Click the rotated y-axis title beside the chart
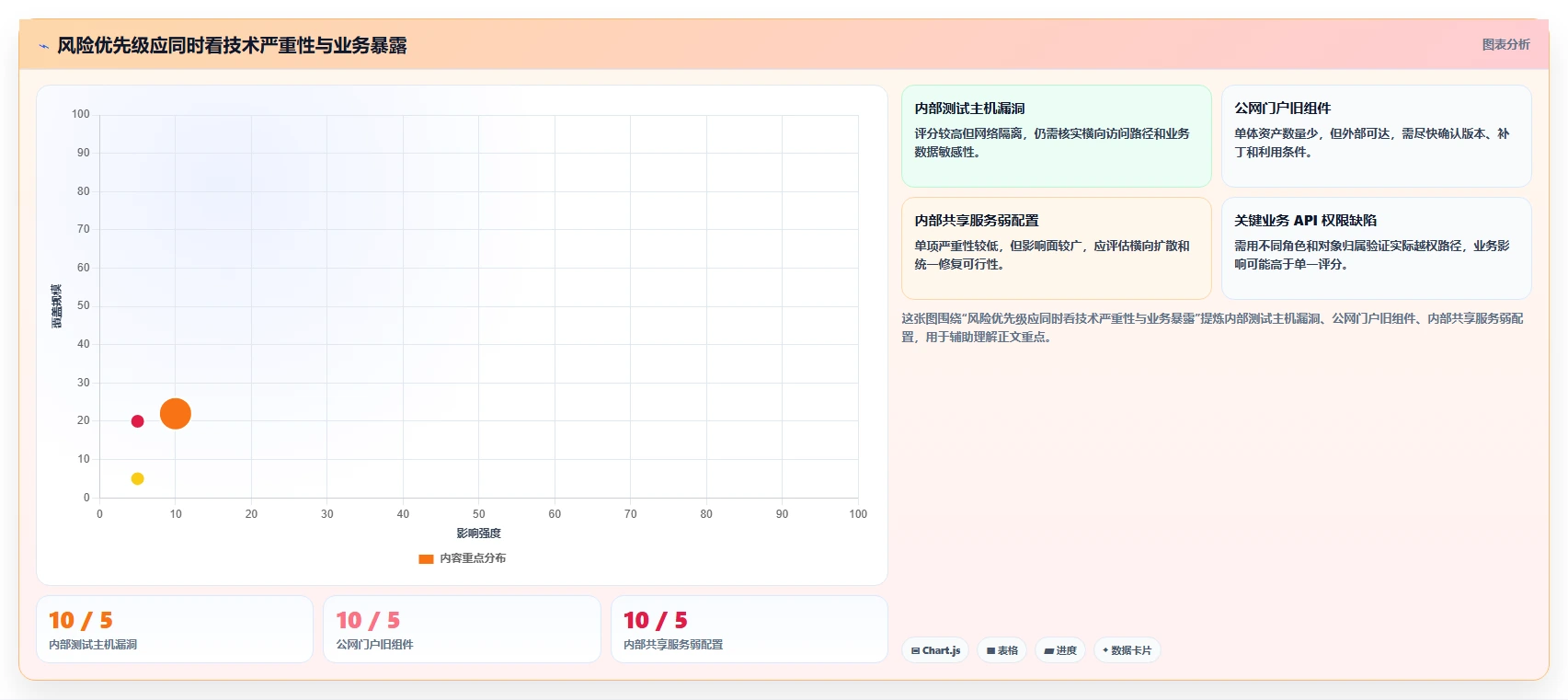1568x700 pixels. coord(56,306)
